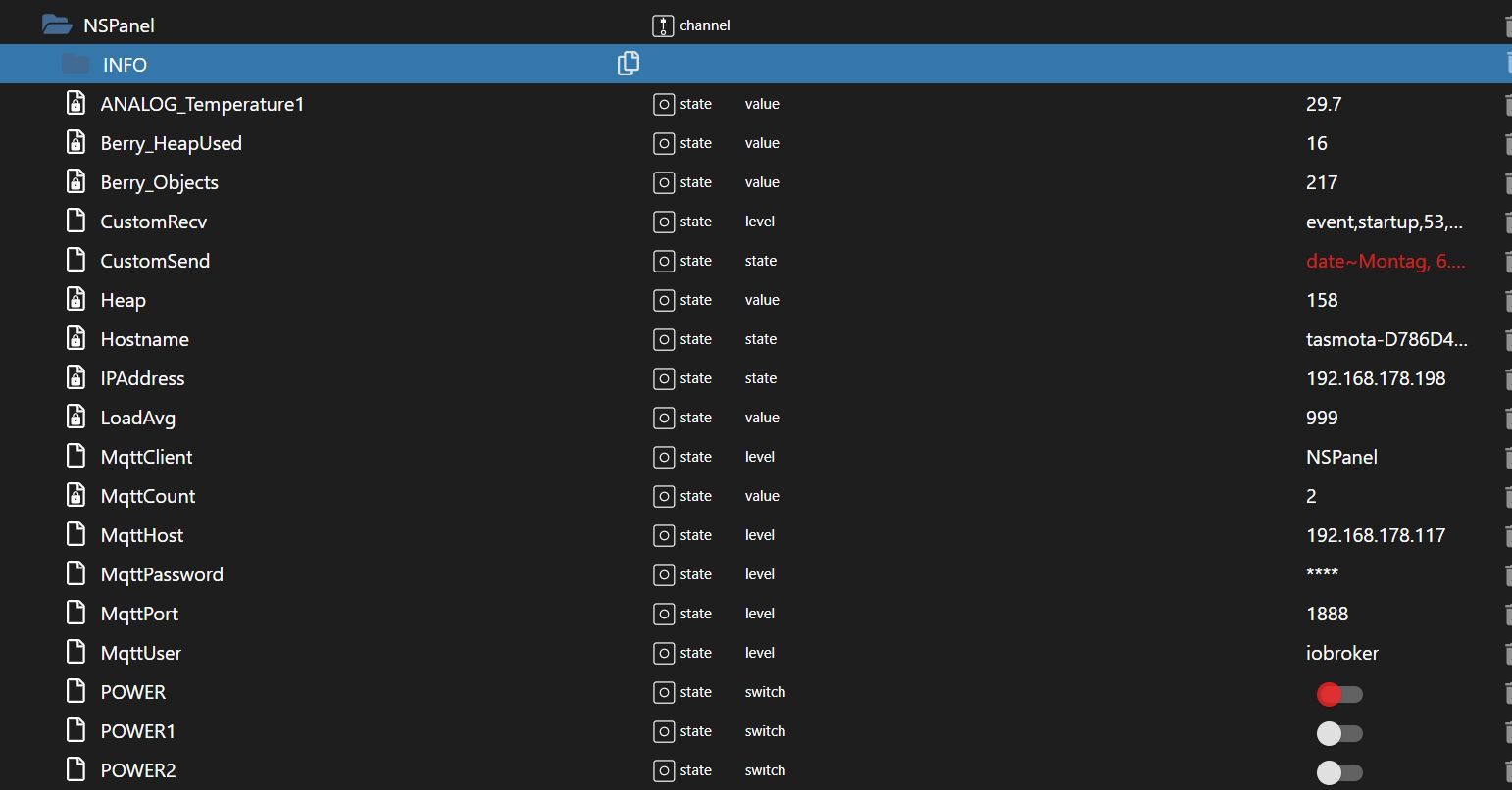
Task: Click the file icon beside MqttPassword
Action: pyautogui.click(x=76, y=573)
